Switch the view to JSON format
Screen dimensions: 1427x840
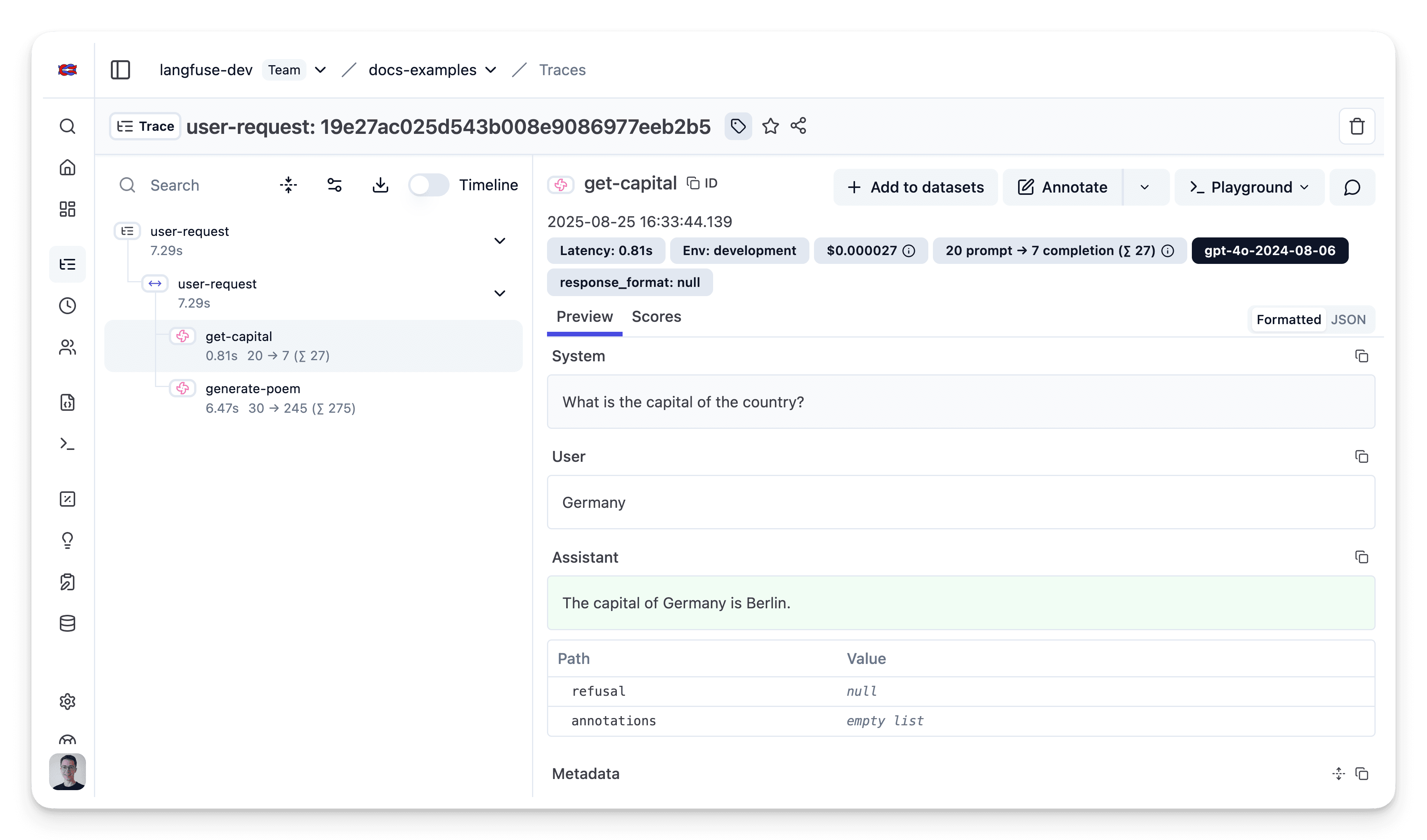point(1348,319)
